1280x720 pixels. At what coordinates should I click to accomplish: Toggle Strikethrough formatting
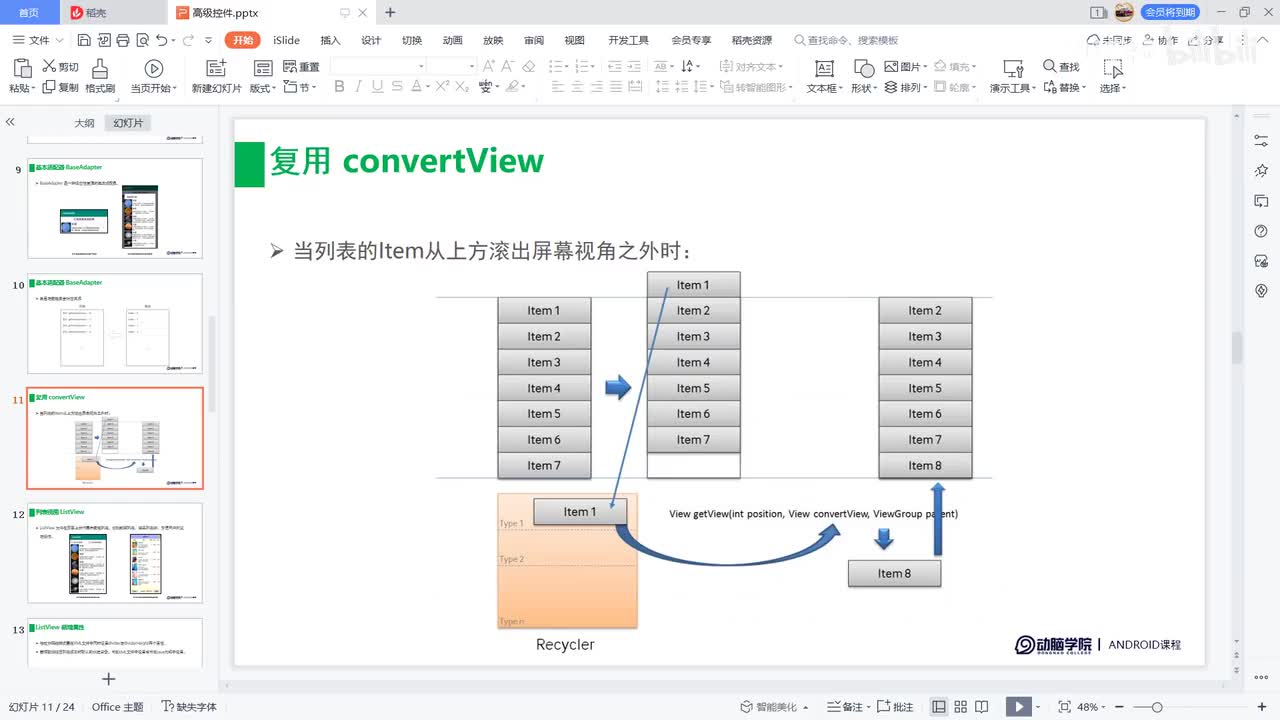pyautogui.click(x=397, y=87)
